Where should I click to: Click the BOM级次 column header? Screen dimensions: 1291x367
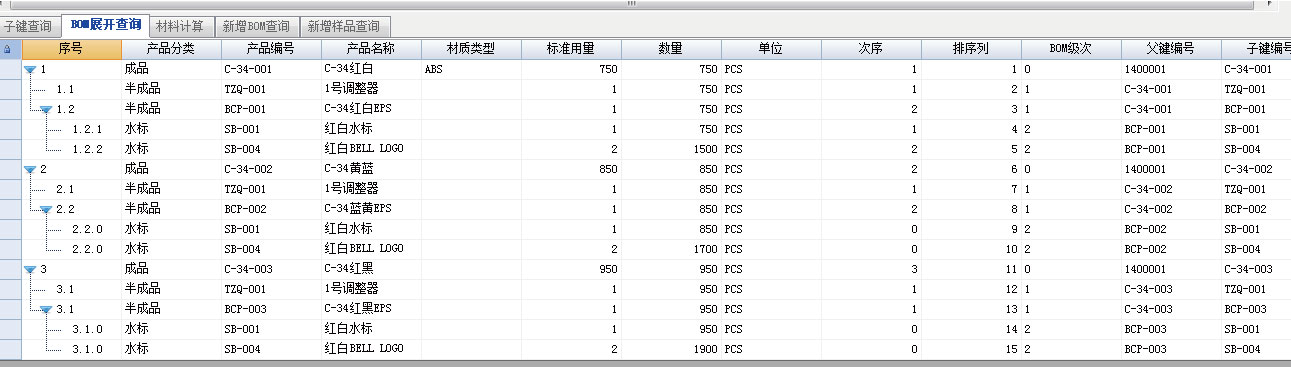pyautogui.click(x=1071, y=49)
